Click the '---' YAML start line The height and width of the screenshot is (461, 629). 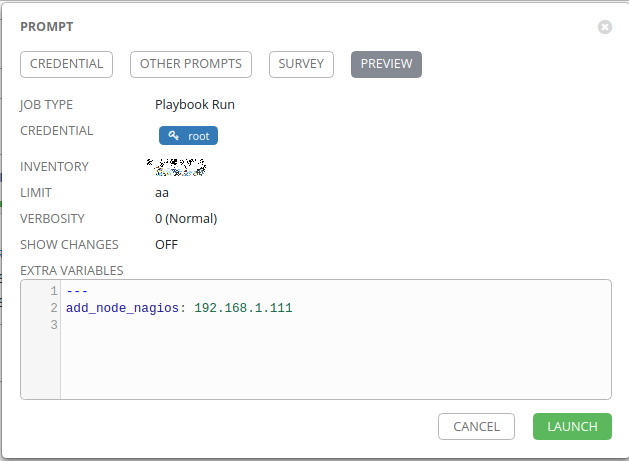(77, 291)
